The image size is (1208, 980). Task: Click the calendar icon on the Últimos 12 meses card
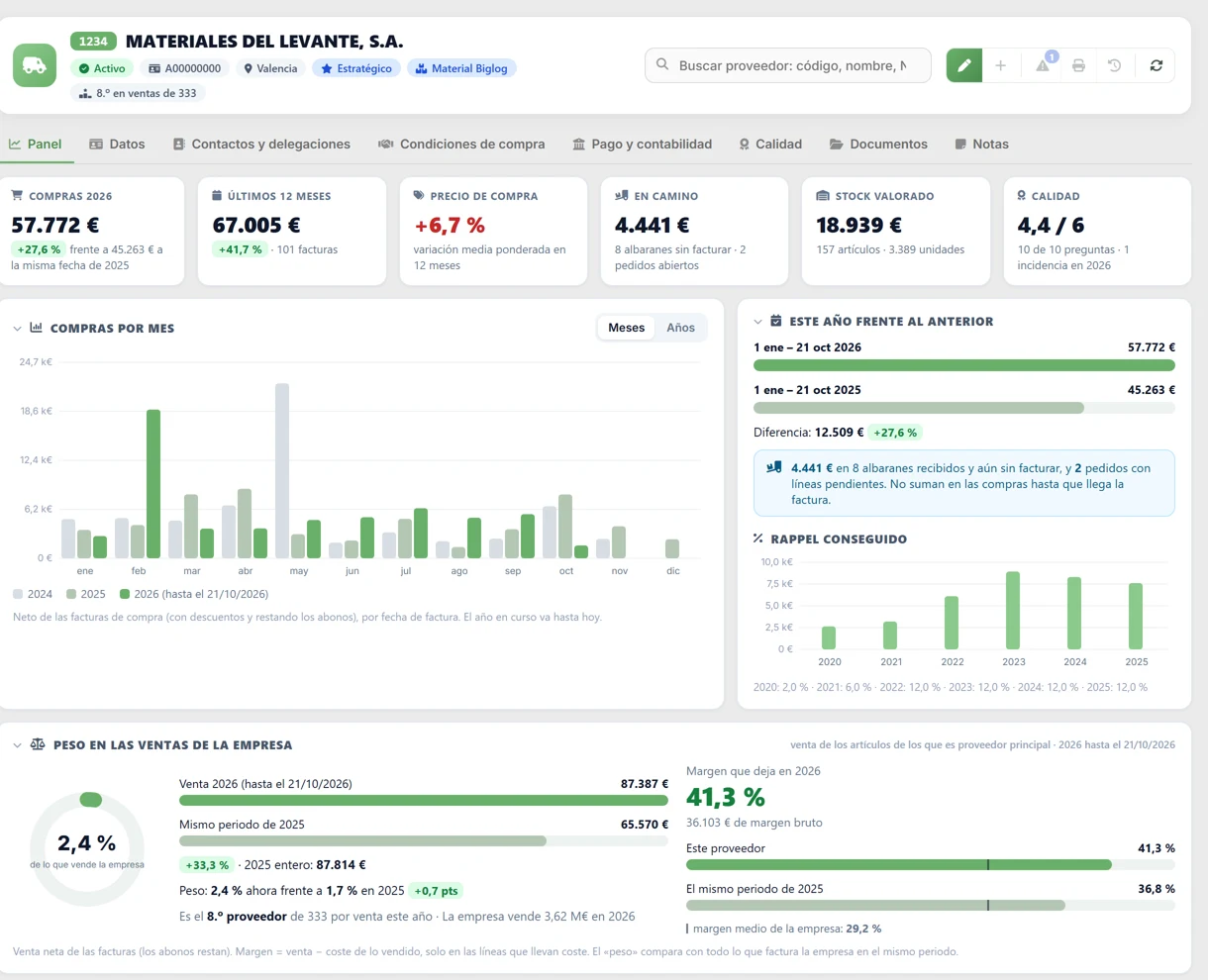[218, 196]
